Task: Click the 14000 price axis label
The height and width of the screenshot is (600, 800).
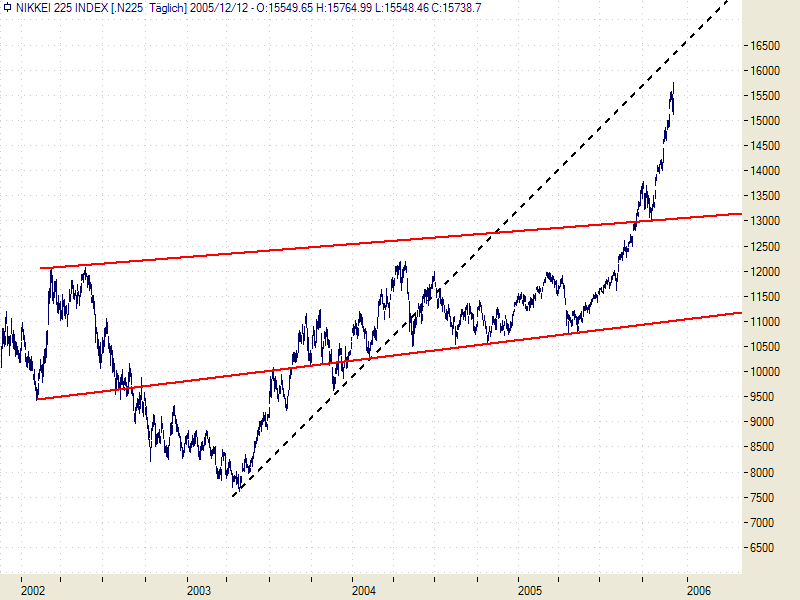Action: (765, 171)
